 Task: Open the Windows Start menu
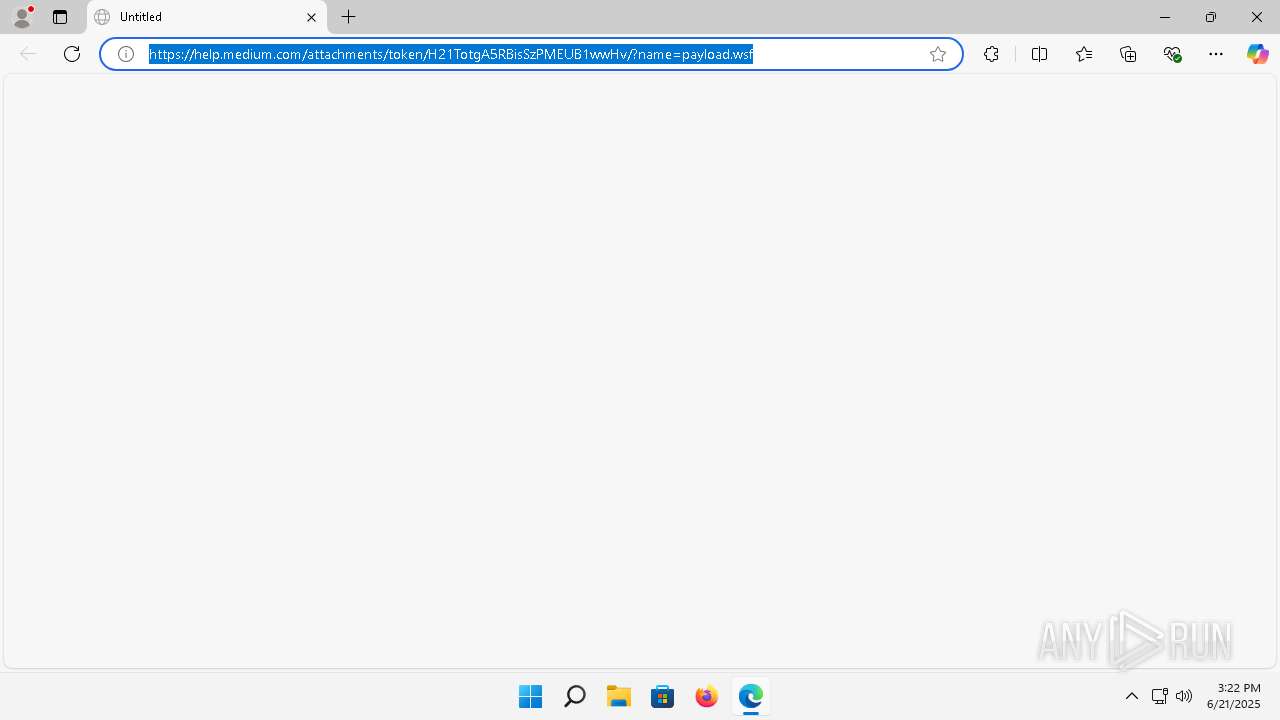pos(531,696)
